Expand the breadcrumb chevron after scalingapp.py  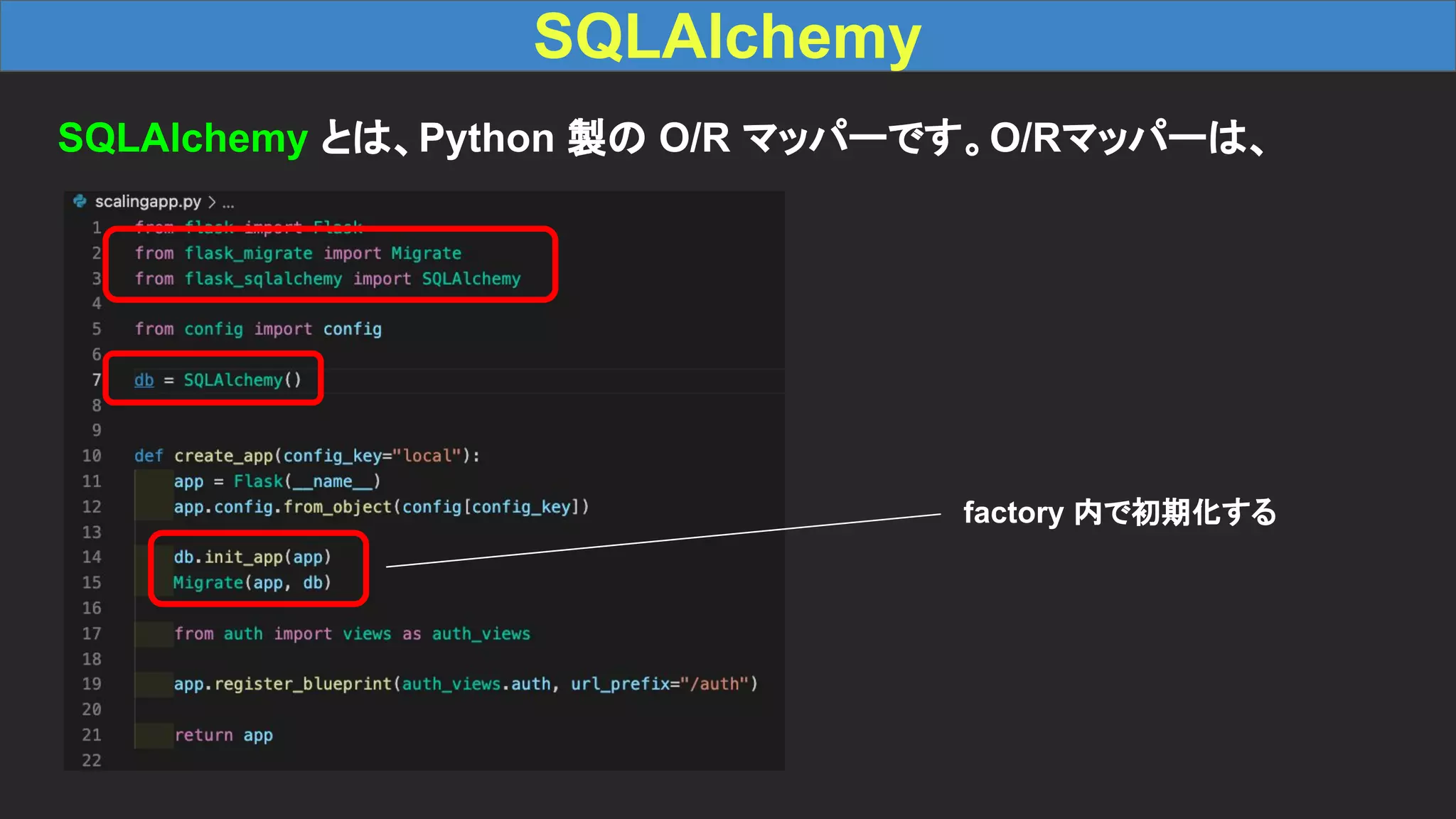point(212,203)
